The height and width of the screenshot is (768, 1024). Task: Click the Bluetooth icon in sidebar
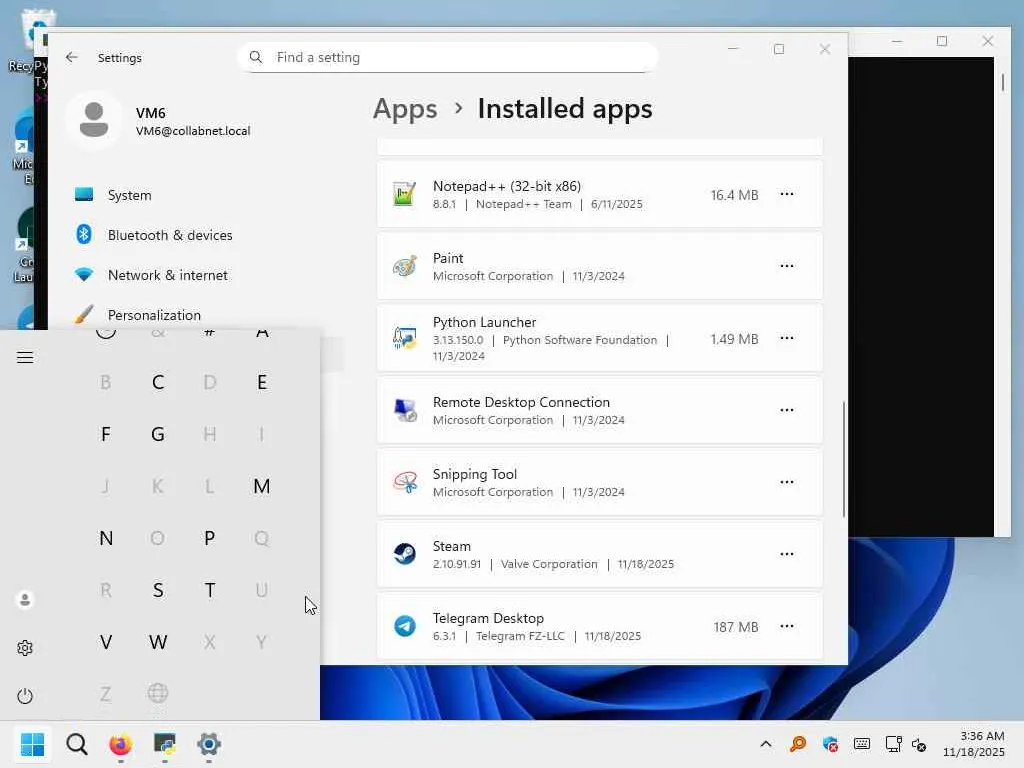pos(84,234)
